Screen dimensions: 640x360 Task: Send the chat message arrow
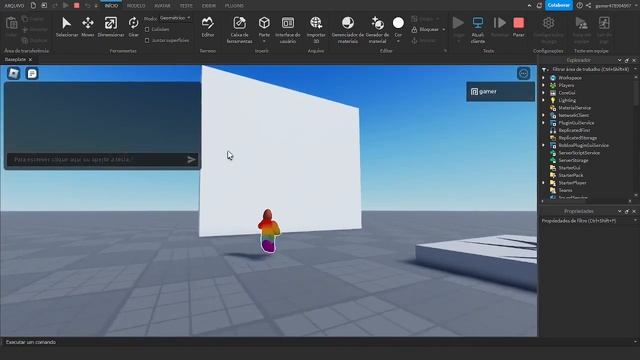click(x=191, y=160)
